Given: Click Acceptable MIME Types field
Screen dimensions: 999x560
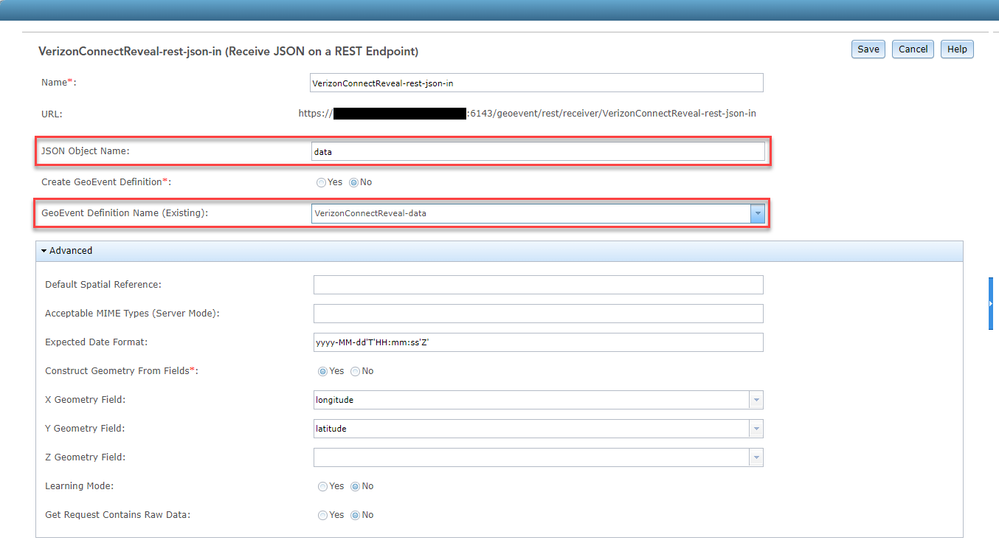Looking at the screenshot, I should point(538,313).
